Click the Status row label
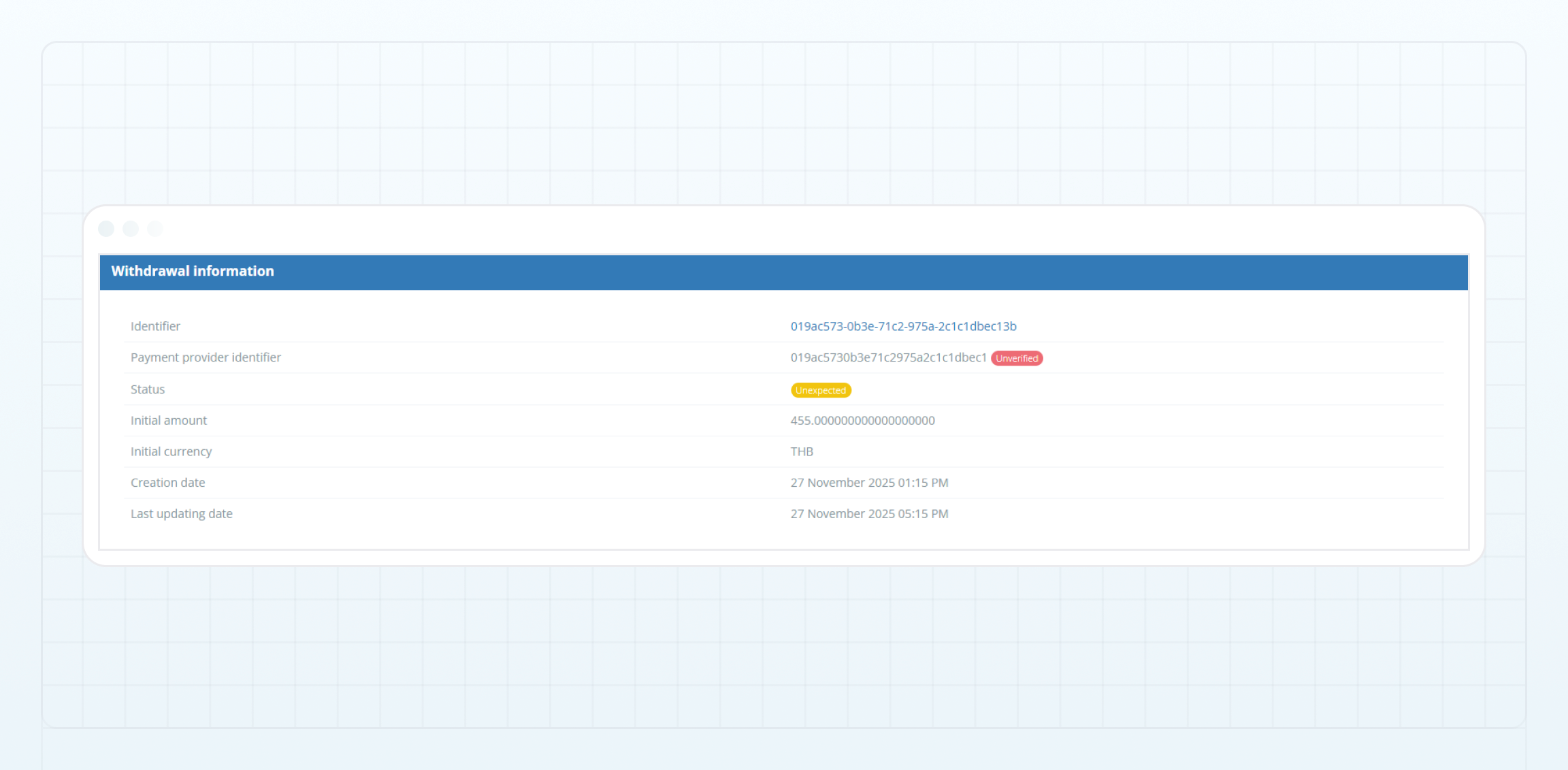The width and height of the screenshot is (1568, 770). point(148,389)
